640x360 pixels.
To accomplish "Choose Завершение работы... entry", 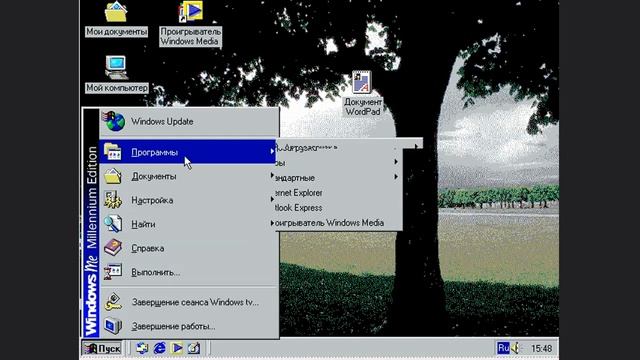I will pyautogui.click(x=189, y=326).
